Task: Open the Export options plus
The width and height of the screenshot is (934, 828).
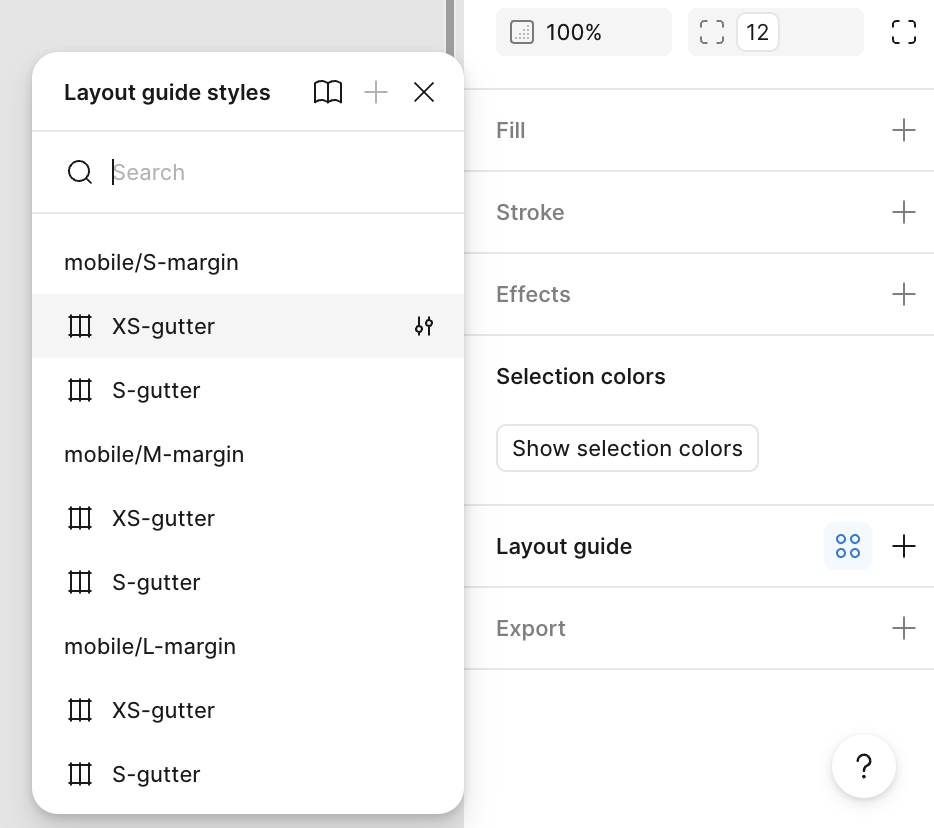Action: tap(903, 628)
